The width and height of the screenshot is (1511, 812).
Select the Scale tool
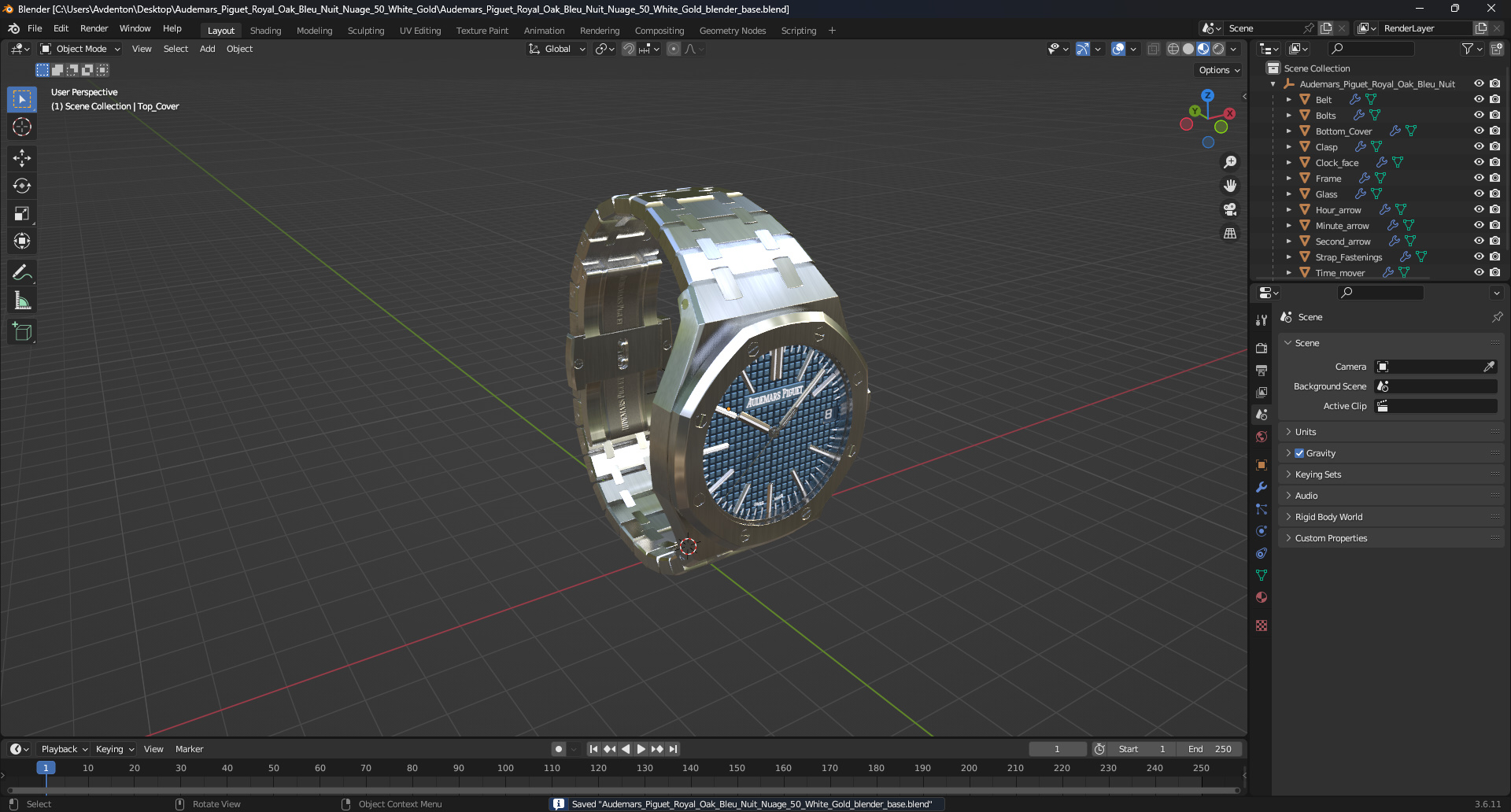coord(22,213)
